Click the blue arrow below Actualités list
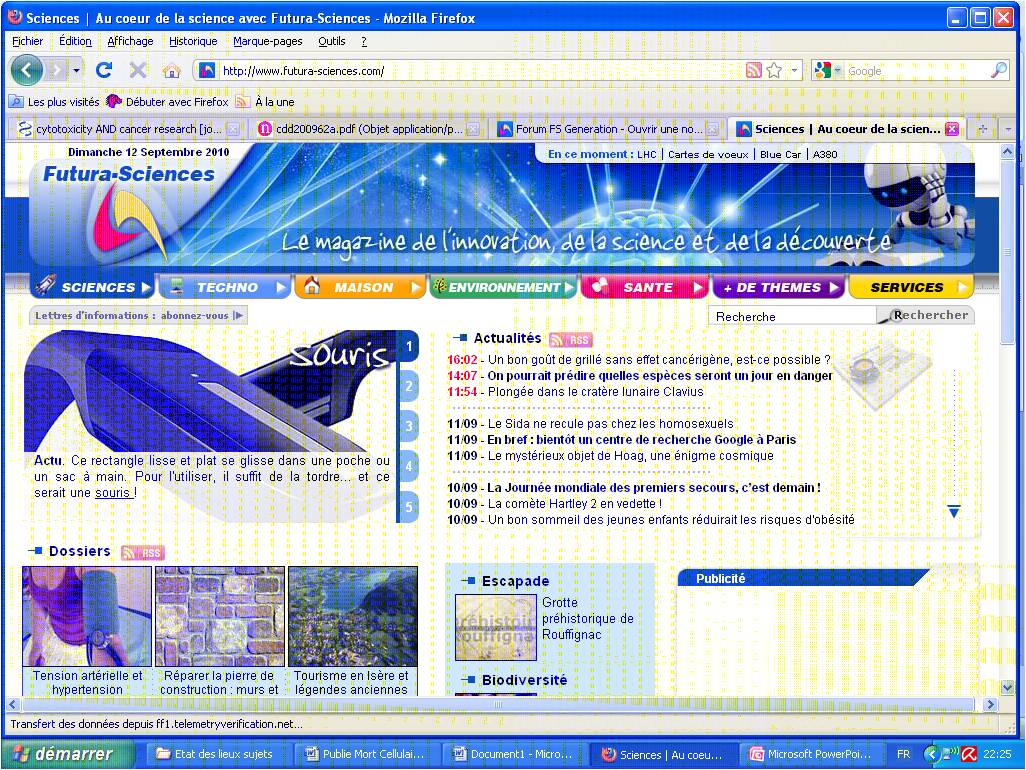This screenshot has height=770, width=1026. 954,512
